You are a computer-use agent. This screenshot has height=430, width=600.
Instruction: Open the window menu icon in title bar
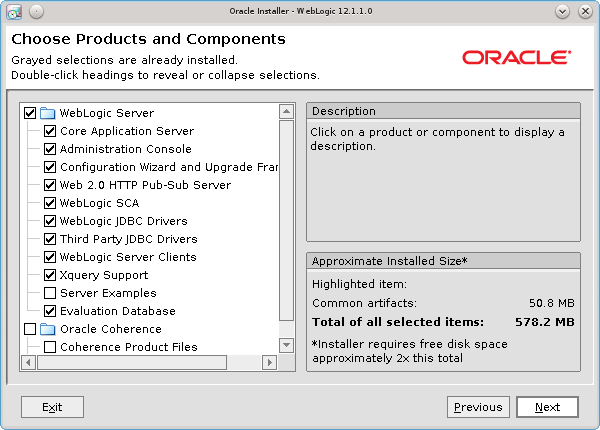point(14,11)
